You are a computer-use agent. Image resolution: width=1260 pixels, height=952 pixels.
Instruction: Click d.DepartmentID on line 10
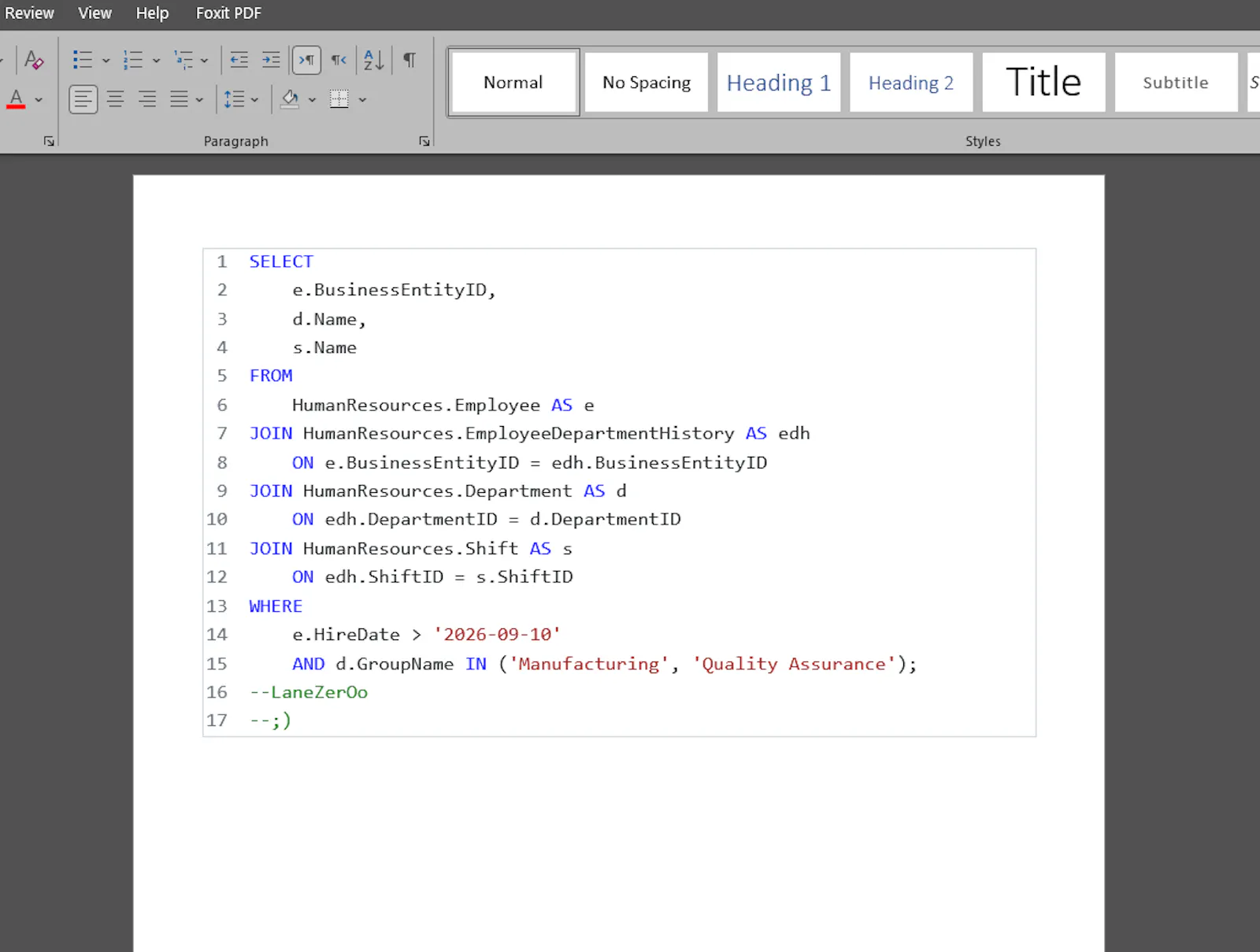606,520
